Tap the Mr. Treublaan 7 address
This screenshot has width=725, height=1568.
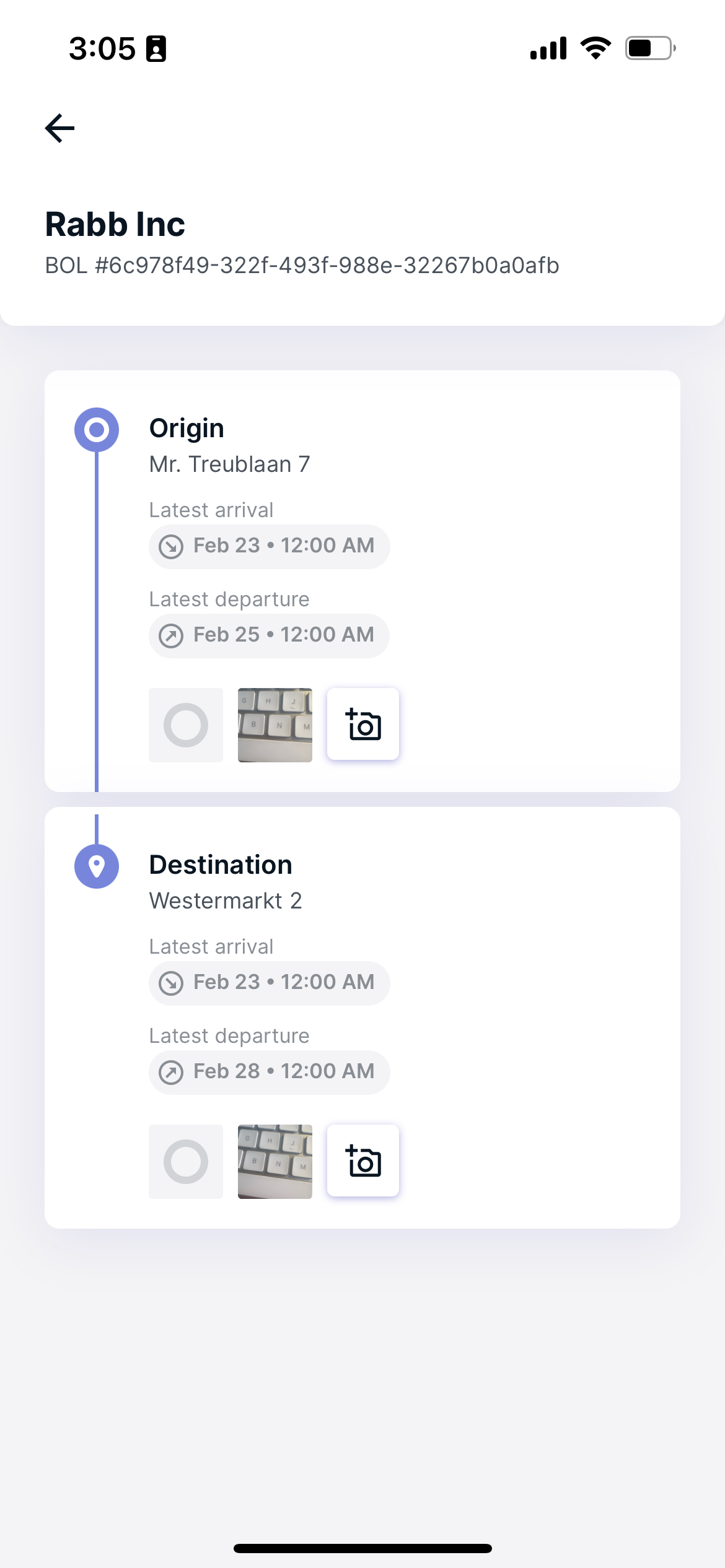pos(230,464)
